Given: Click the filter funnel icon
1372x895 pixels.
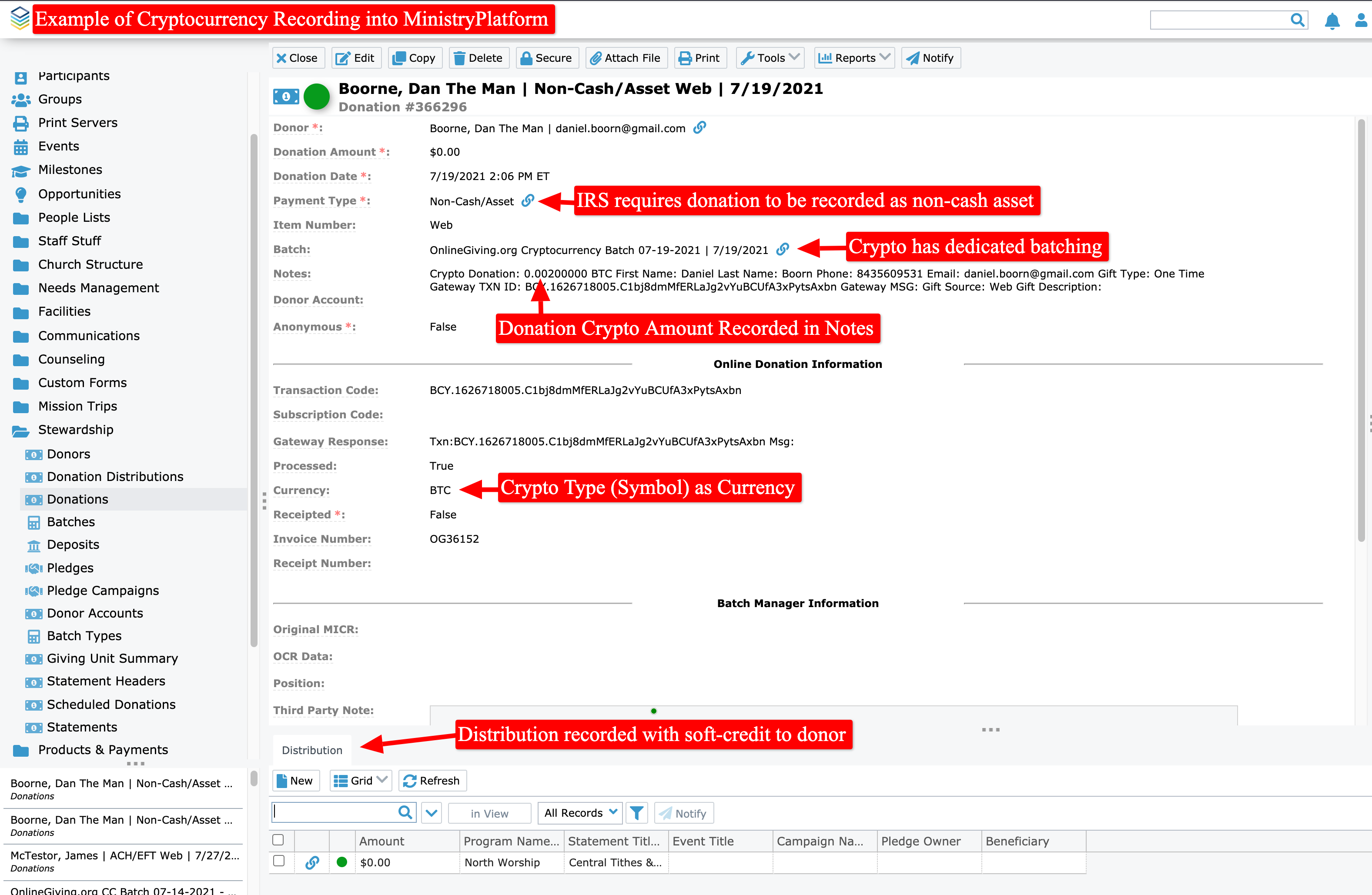Looking at the screenshot, I should point(636,812).
